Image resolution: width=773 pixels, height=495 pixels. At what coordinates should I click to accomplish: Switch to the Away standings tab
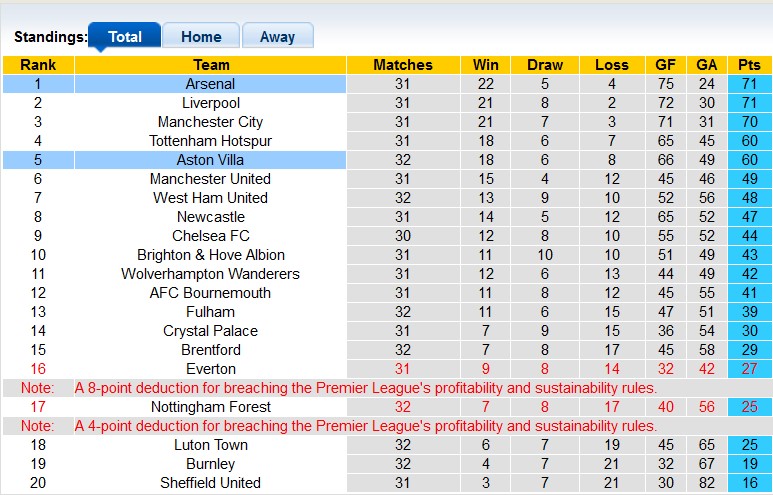(277, 37)
